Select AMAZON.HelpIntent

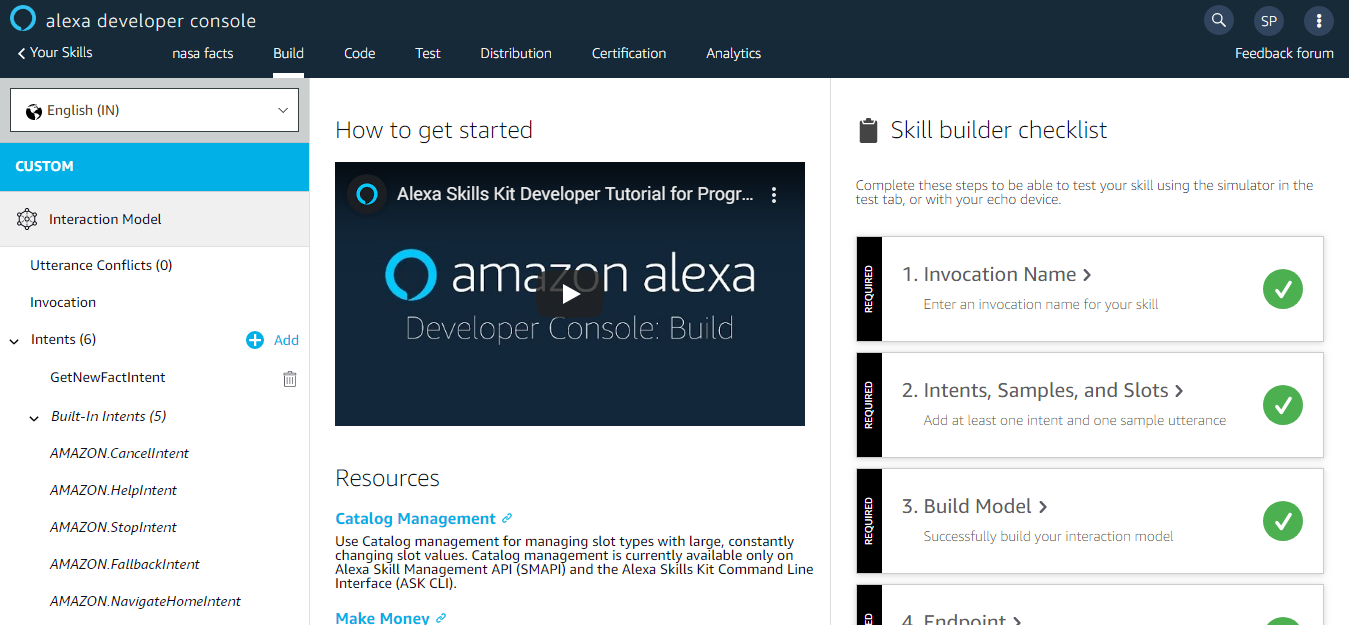pos(113,490)
